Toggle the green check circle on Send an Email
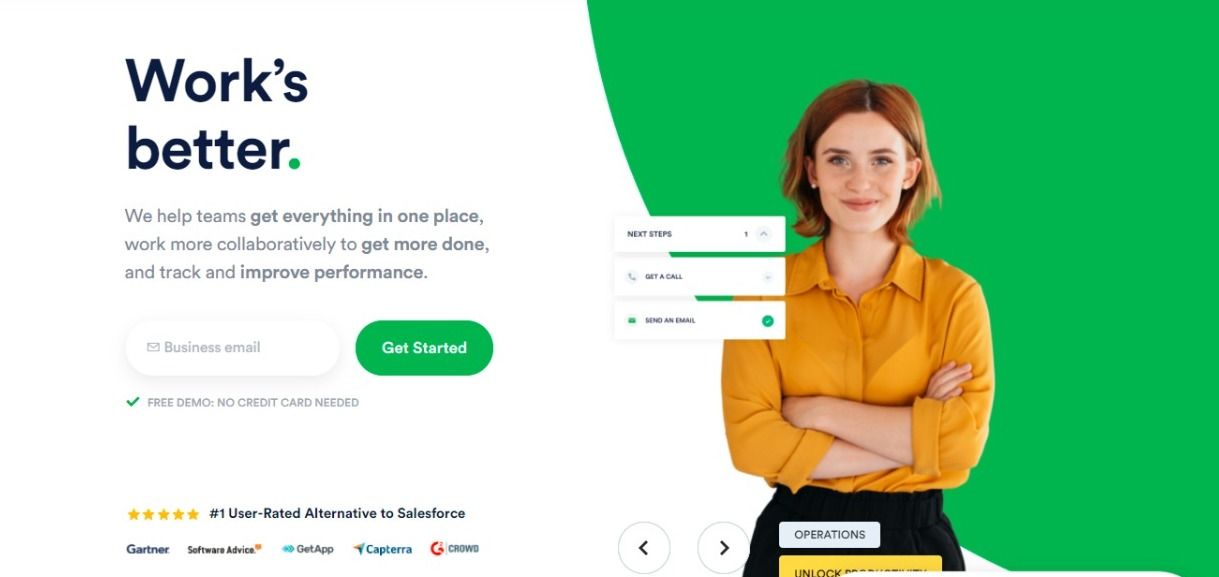1219x577 pixels. [767, 321]
